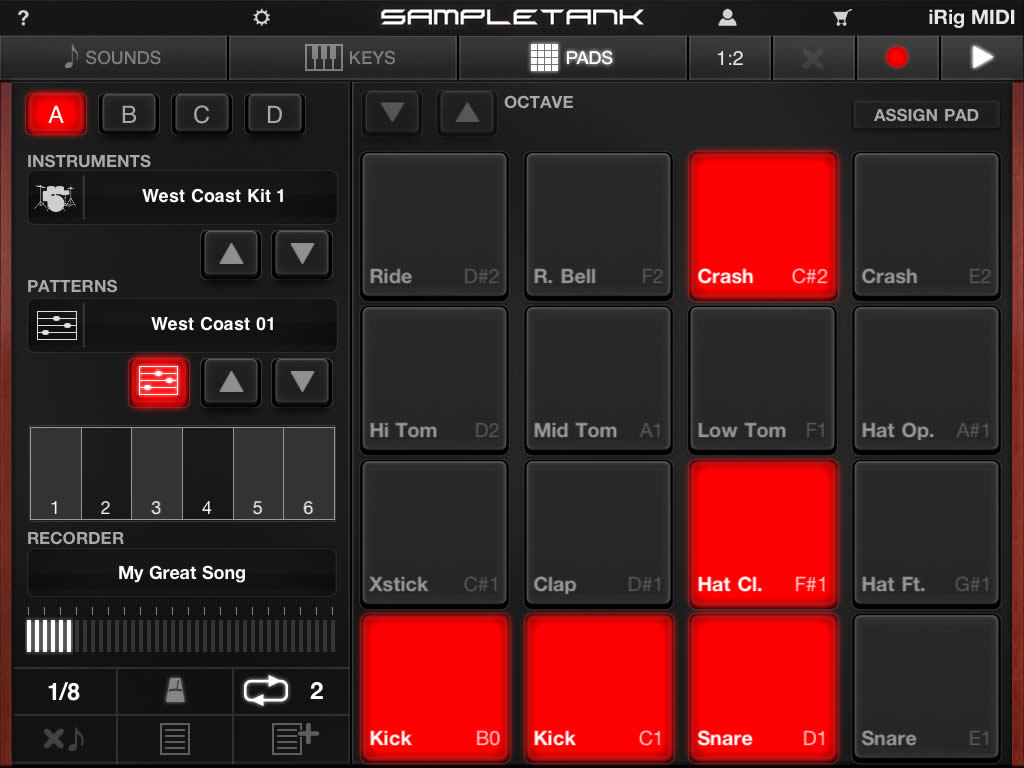Click the delete notes icon

(65, 740)
